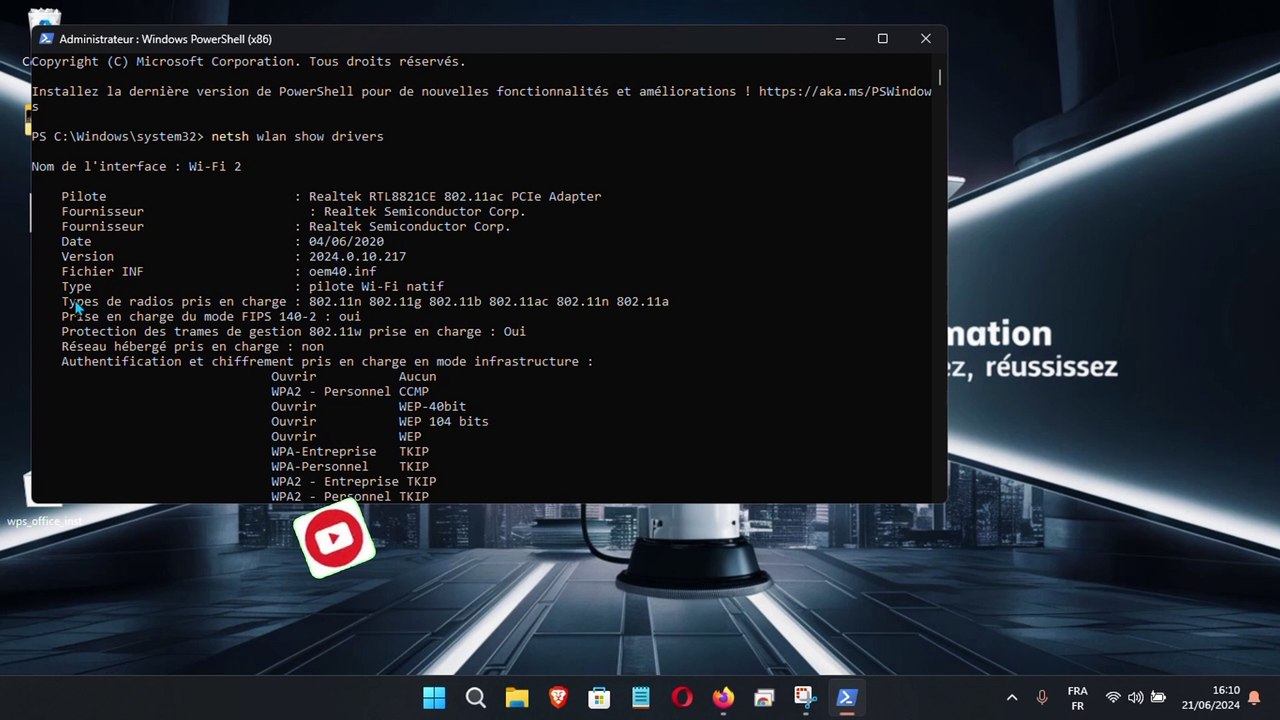Open Brave browser from the taskbar
The image size is (1280, 720).
click(558, 697)
